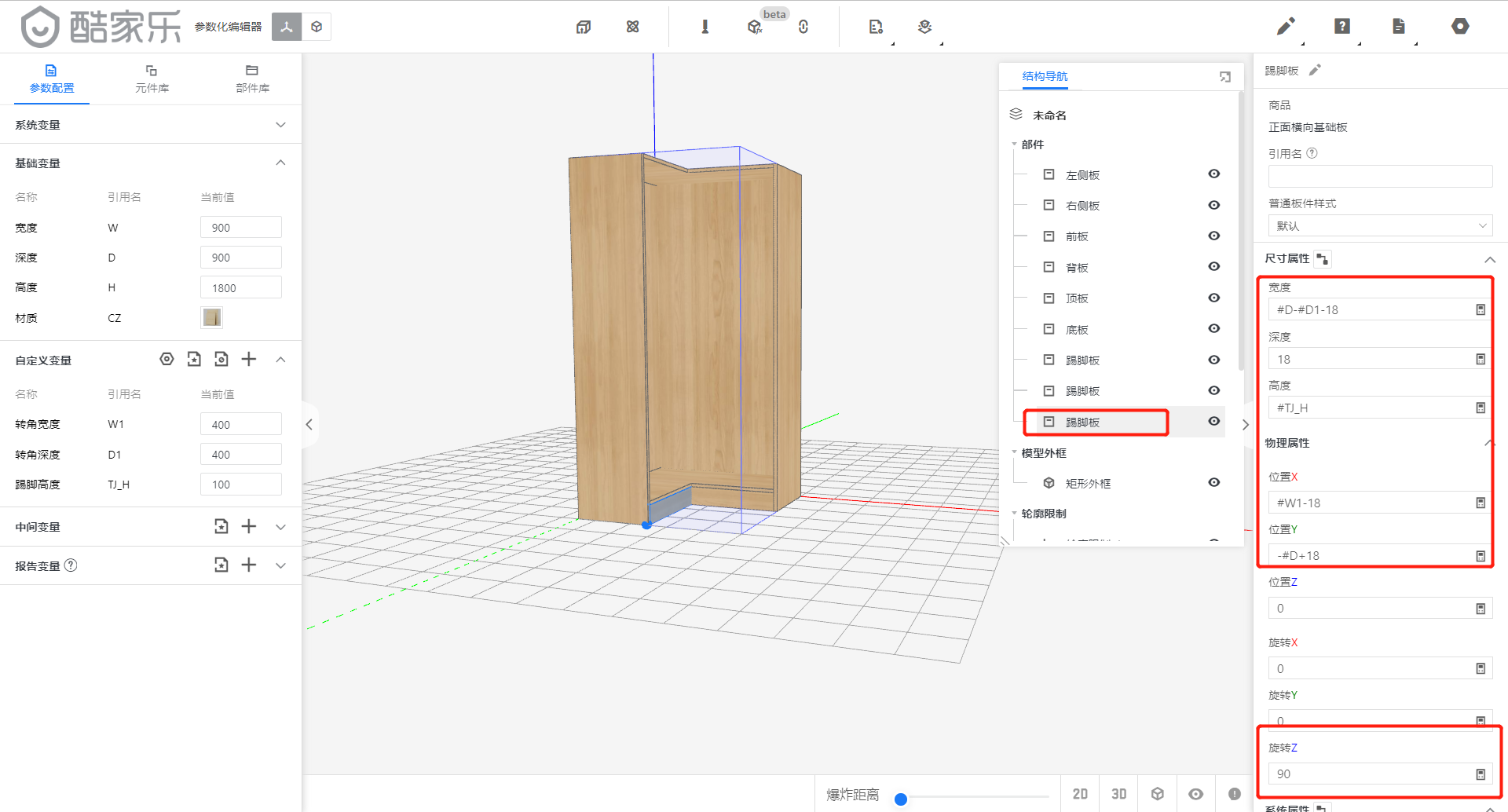Switch to the 部件库 tab
The height and width of the screenshot is (812, 1508).
[x=252, y=79]
